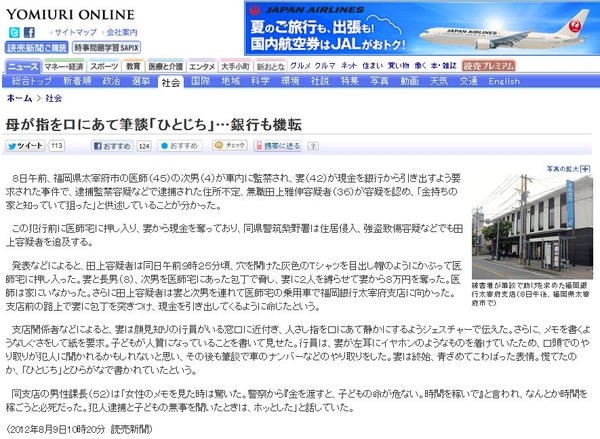Open 国際 in the blue menu
Viewport: 600px width, 439px height.
coord(201,81)
